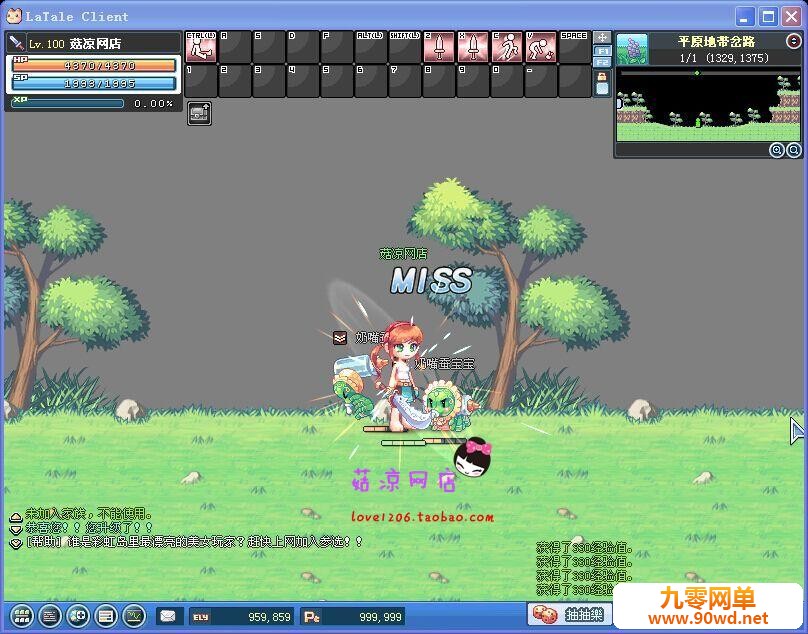Click the SP bar showing 1993/1995
Viewport: 808px width, 634px height.
pos(94,84)
